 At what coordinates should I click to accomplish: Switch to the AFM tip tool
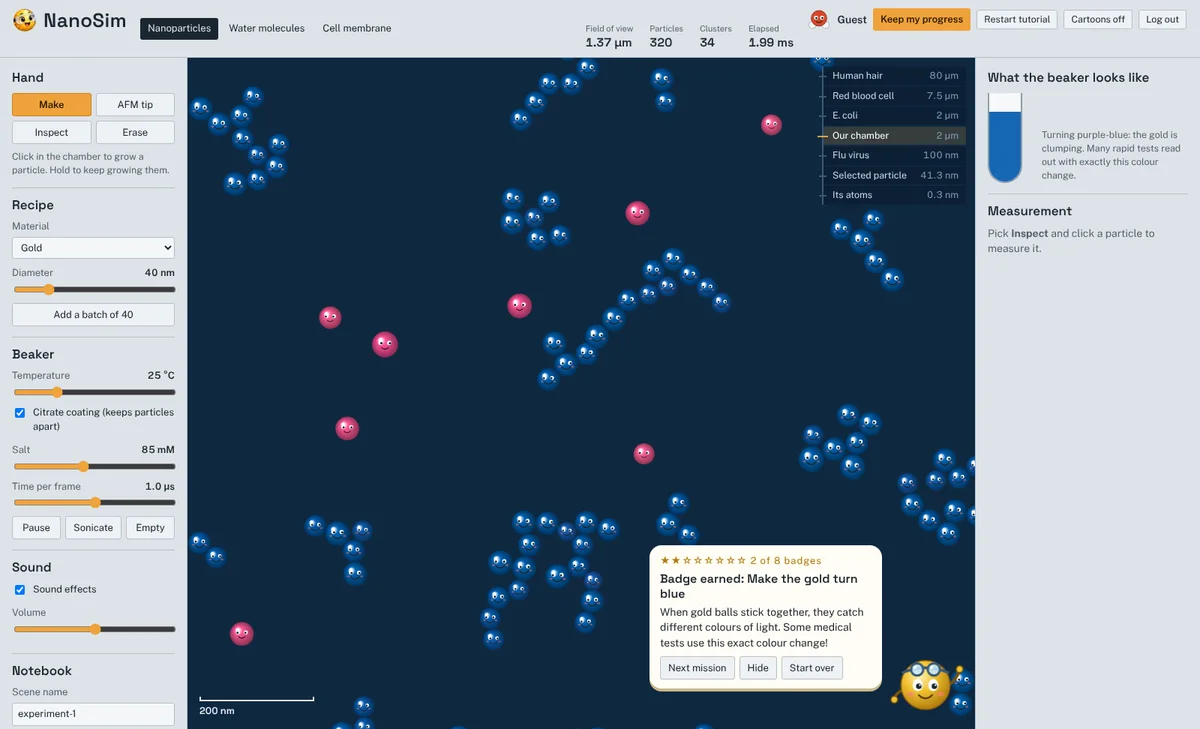135,105
